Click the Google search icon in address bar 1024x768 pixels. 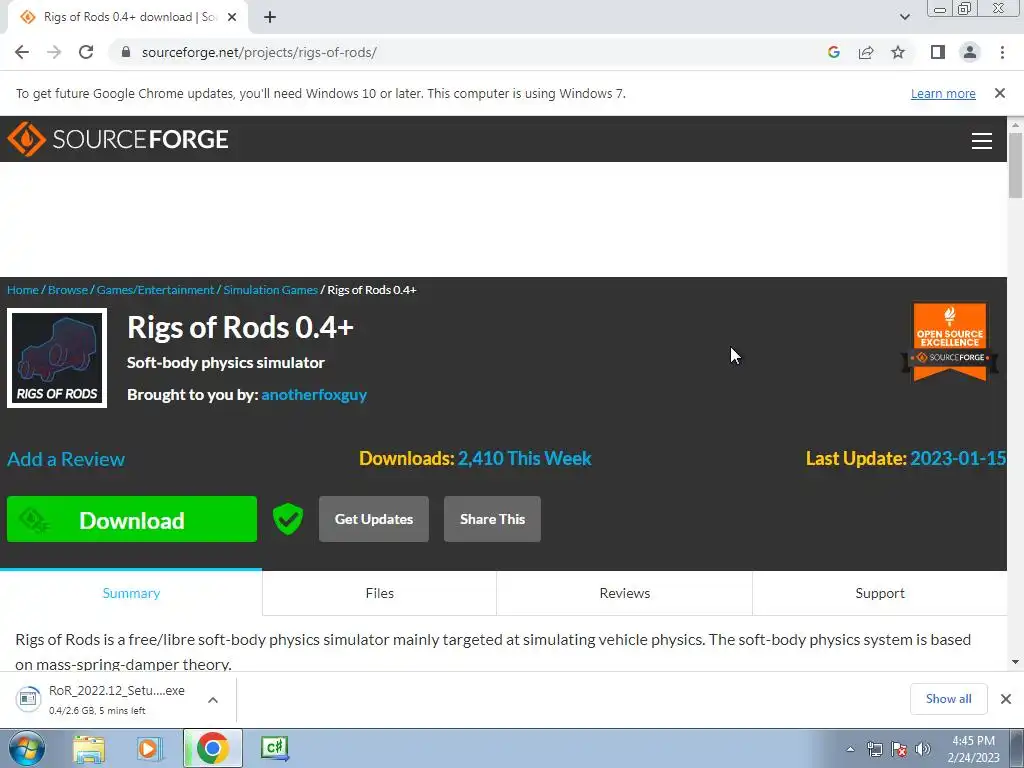click(833, 52)
